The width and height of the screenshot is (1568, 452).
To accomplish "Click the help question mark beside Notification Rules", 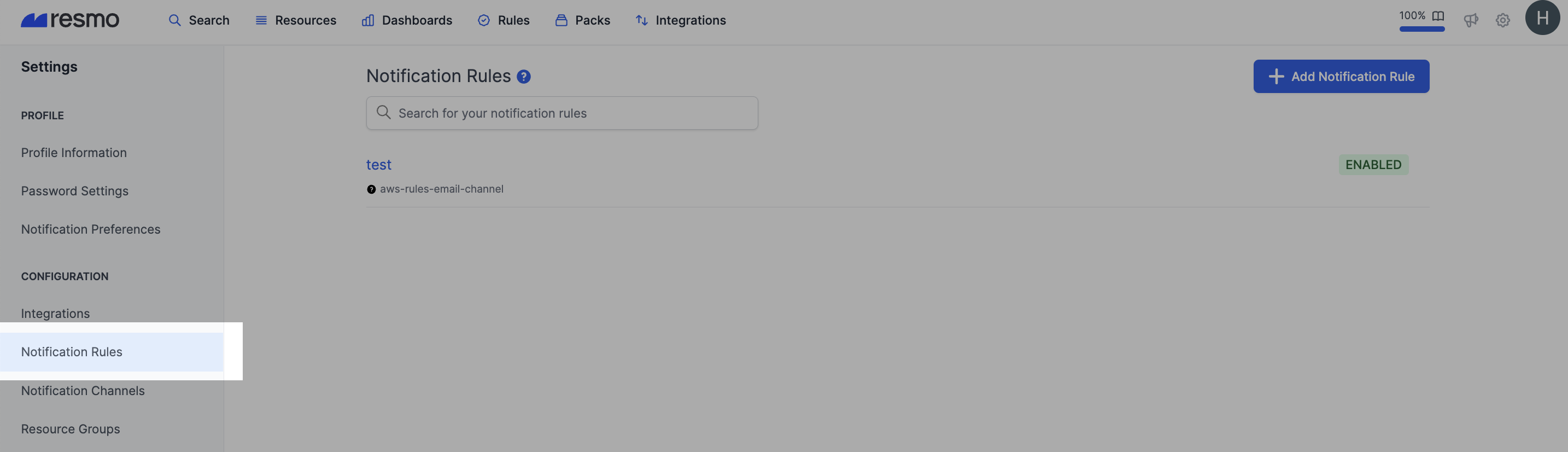I will click(x=523, y=77).
